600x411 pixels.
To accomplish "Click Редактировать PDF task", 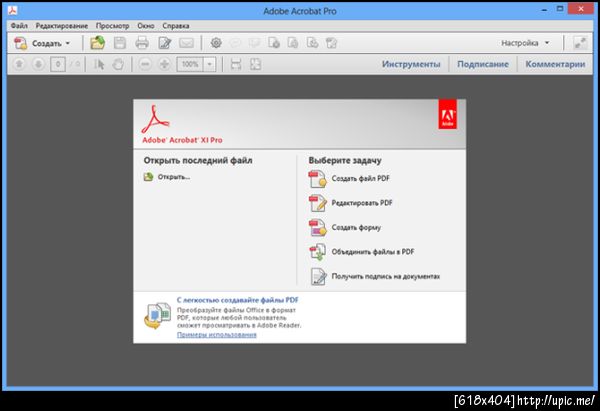I will click(362, 203).
